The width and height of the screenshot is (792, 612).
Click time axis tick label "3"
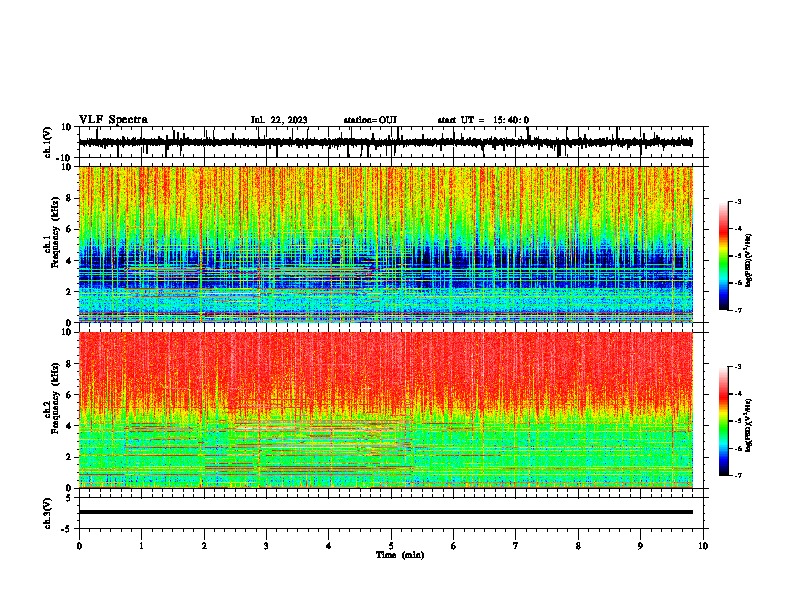pos(266,546)
